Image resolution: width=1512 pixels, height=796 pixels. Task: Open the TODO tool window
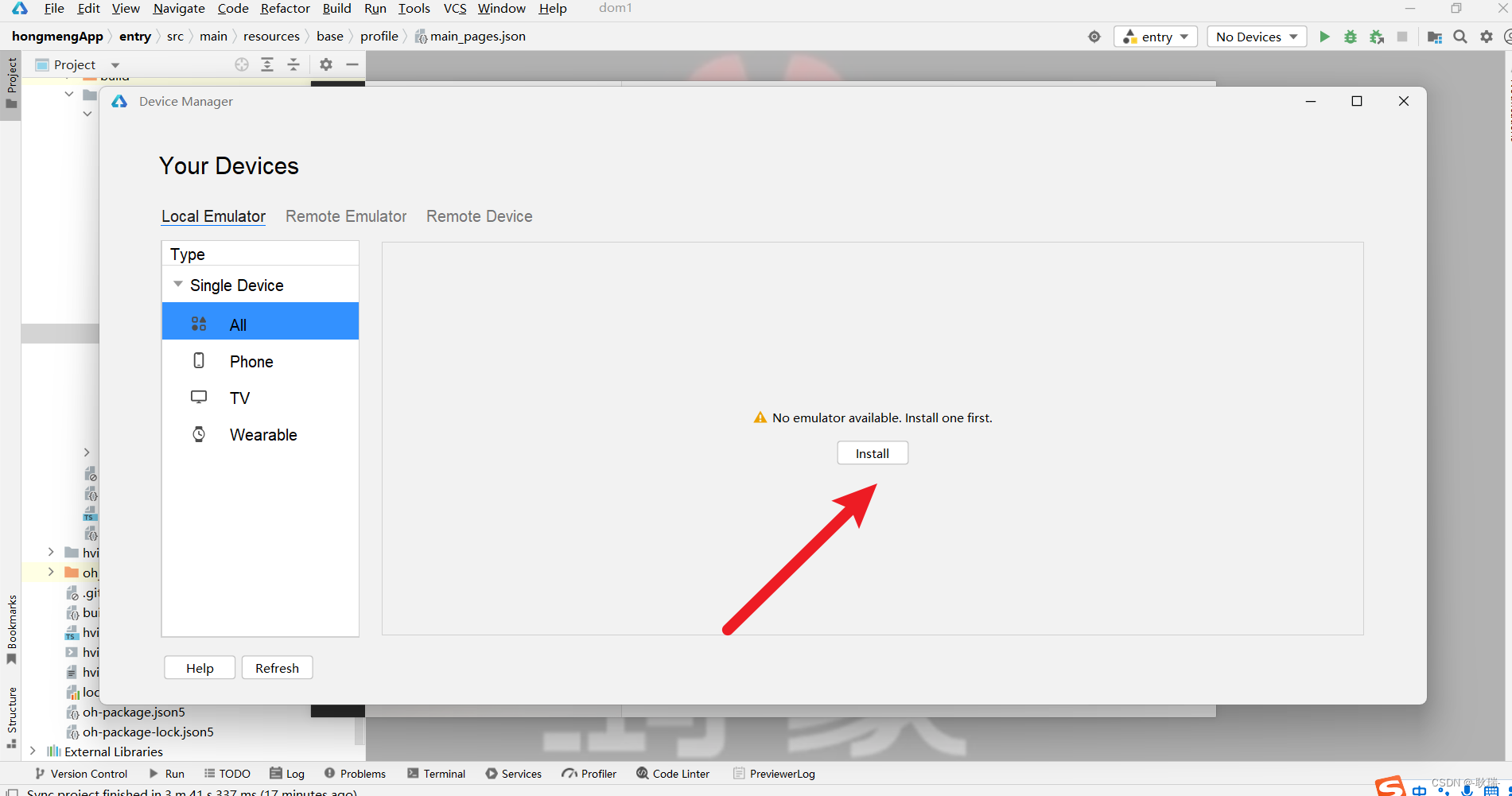[x=227, y=774]
